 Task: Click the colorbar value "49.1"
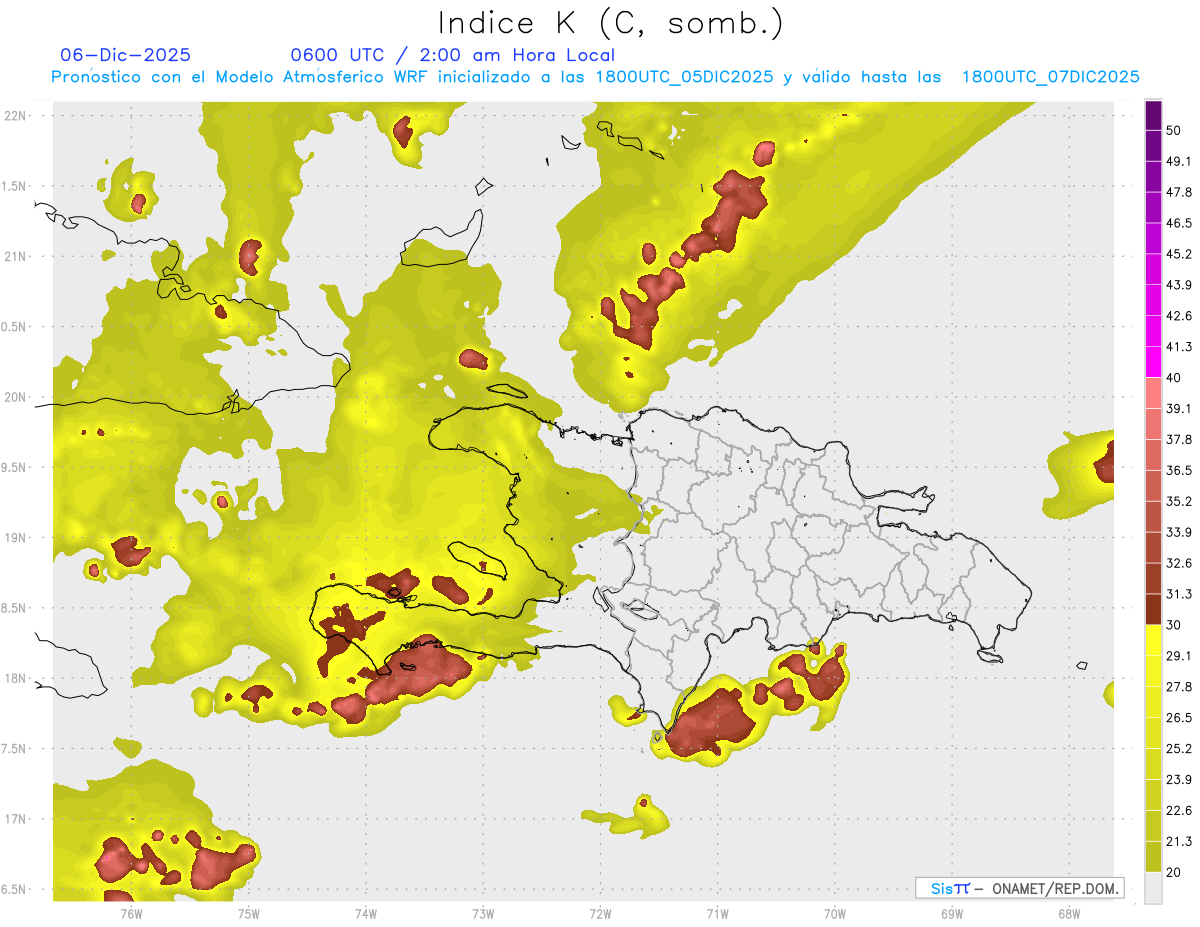coord(1178,161)
